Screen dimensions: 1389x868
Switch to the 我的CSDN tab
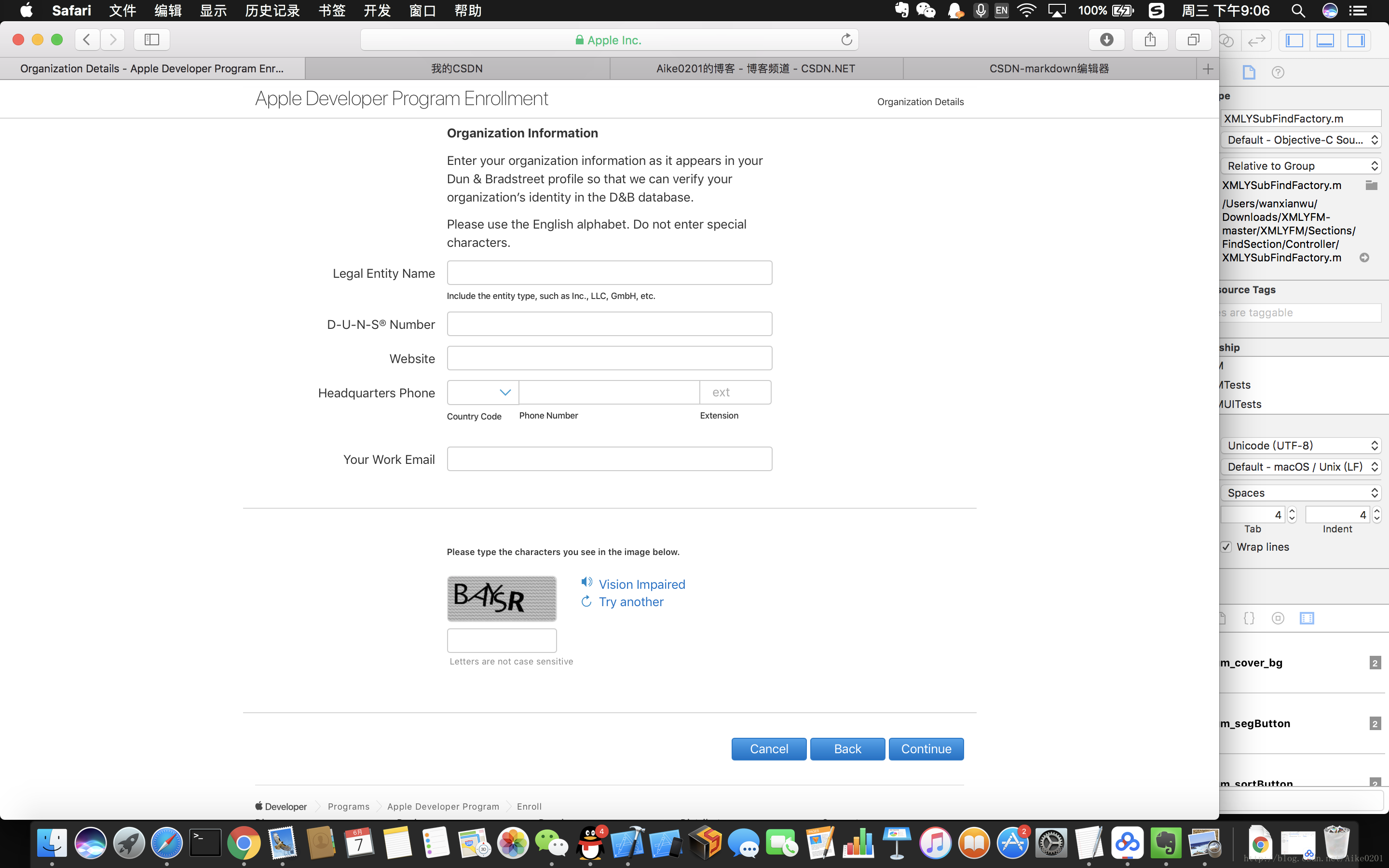tap(457, 68)
